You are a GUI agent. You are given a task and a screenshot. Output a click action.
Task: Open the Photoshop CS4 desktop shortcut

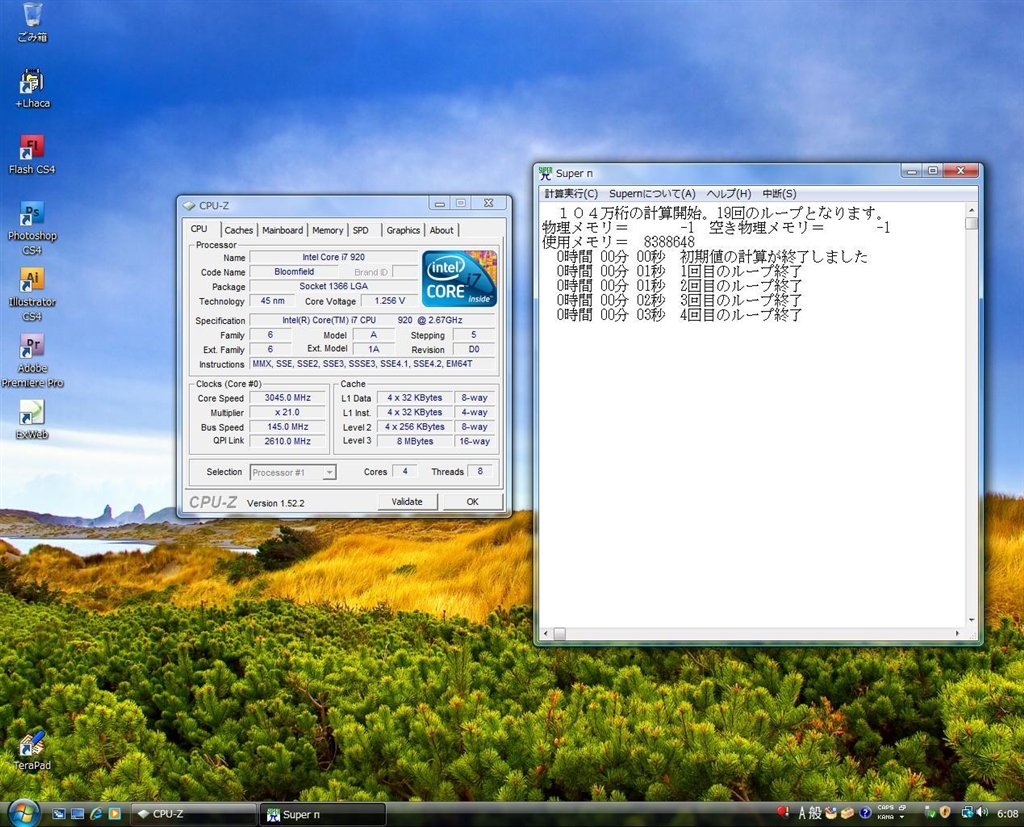[31, 229]
